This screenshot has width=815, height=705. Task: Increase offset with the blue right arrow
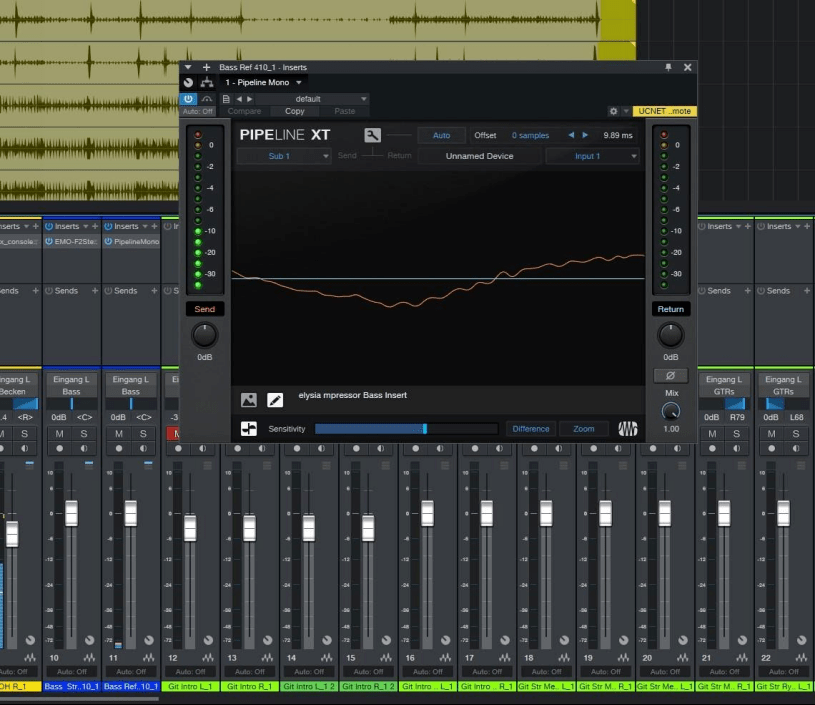[x=585, y=135]
